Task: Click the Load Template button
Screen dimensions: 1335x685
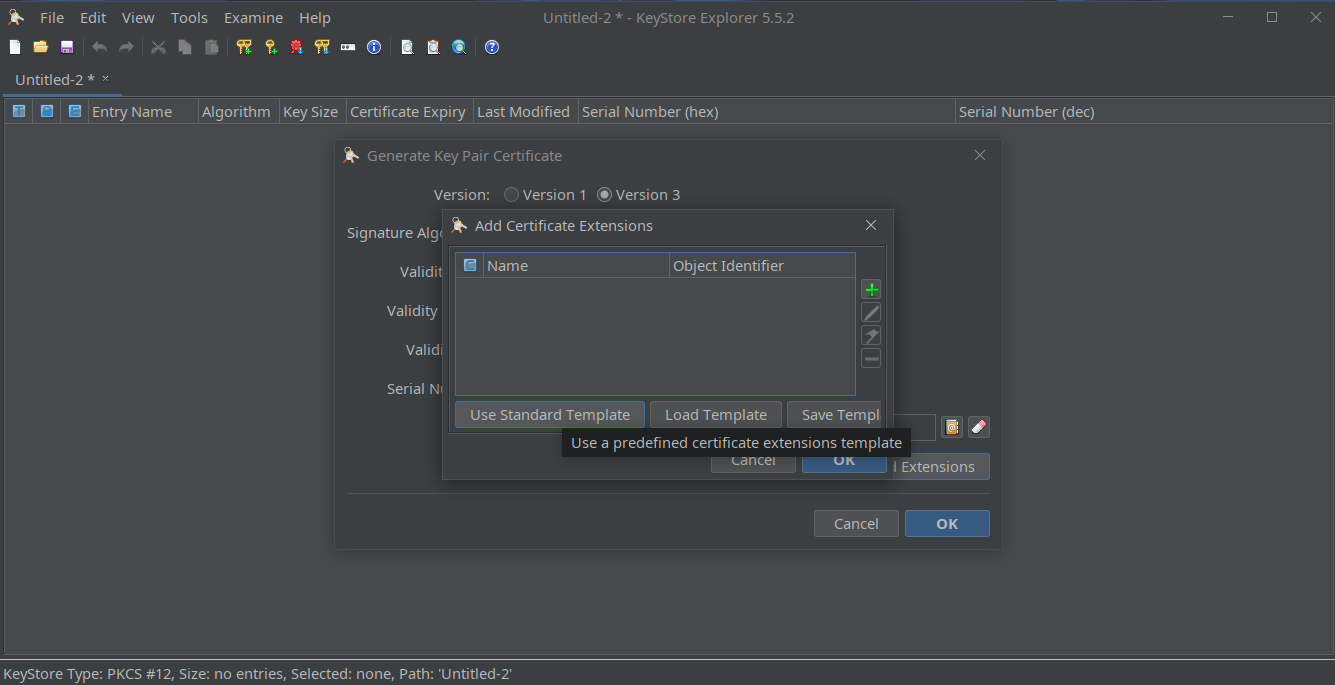Action: pos(715,415)
